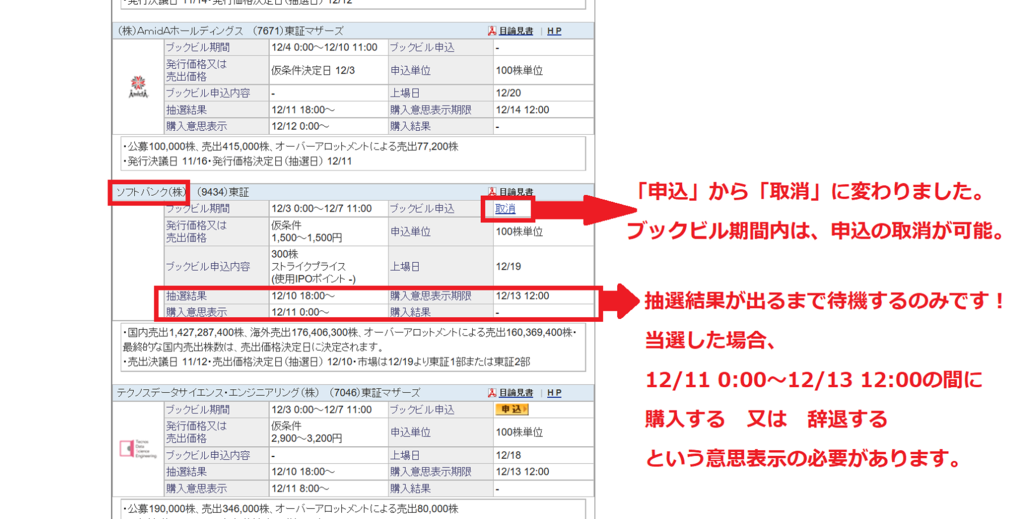Click the 申込 button for テクノスデータサイエンス
This screenshot has width=1024, height=519.
tap(511, 409)
